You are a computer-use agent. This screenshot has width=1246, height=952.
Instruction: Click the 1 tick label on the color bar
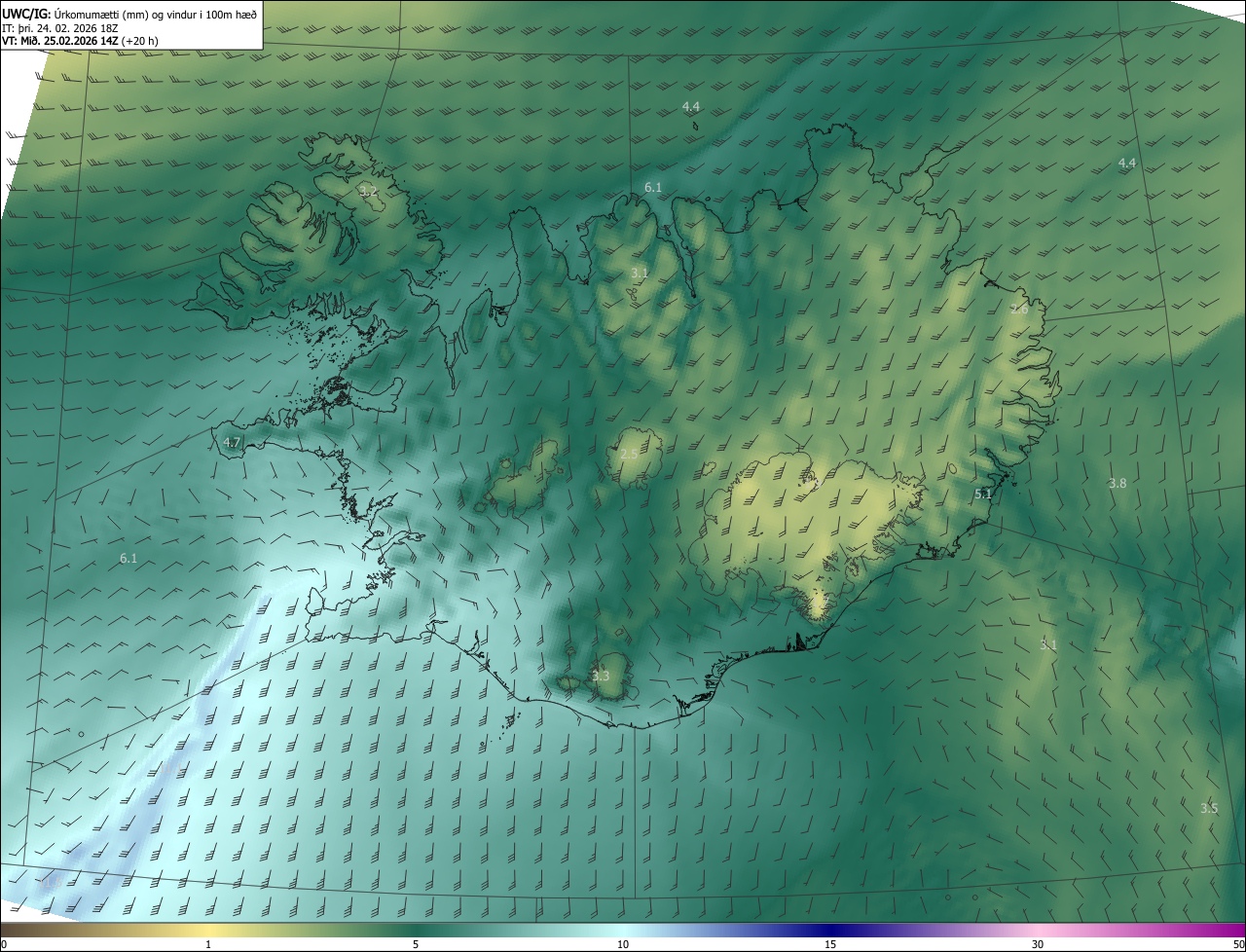coord(208,944)
